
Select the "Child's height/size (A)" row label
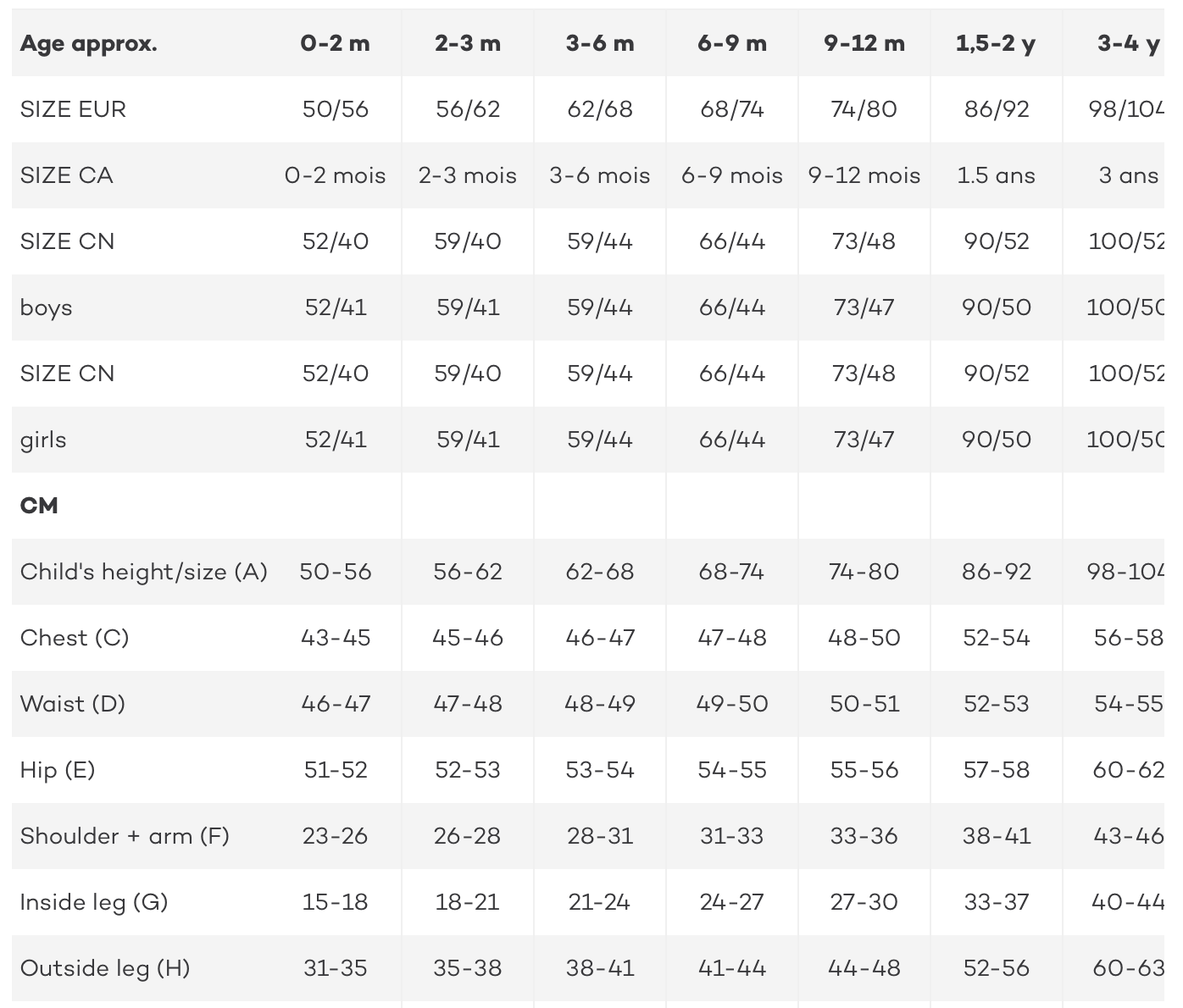[144, 572]
